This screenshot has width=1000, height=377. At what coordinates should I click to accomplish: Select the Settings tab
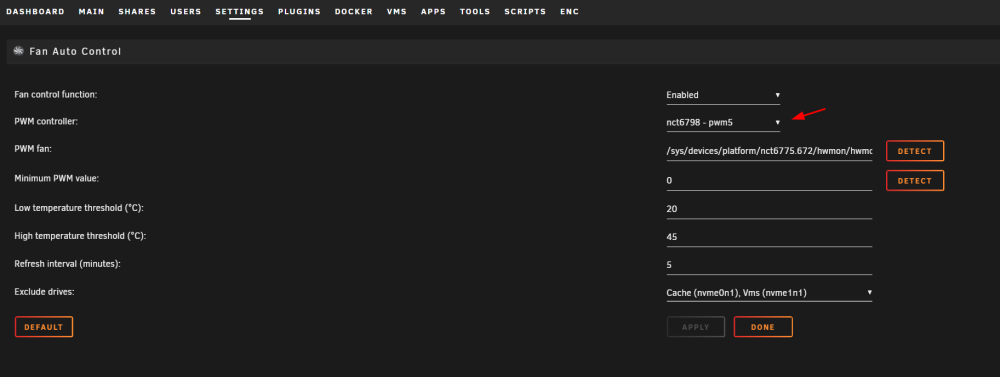point(240,11)
